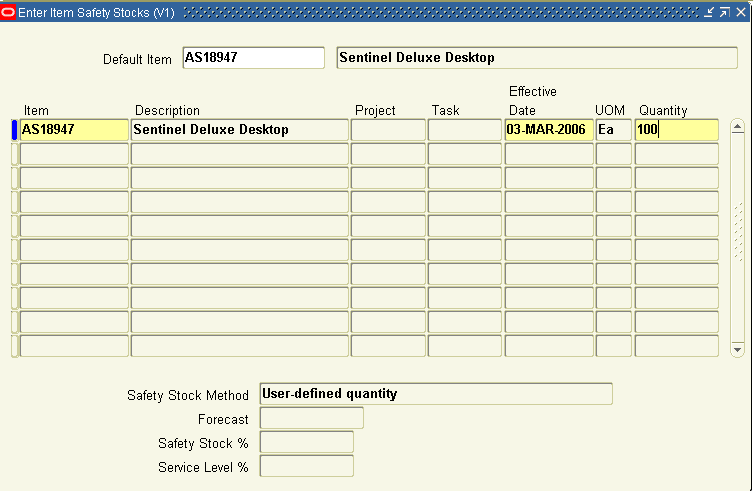Click the Oracle logo icon in title bar
The image size is (753, 491).
[x=8, y=12]
